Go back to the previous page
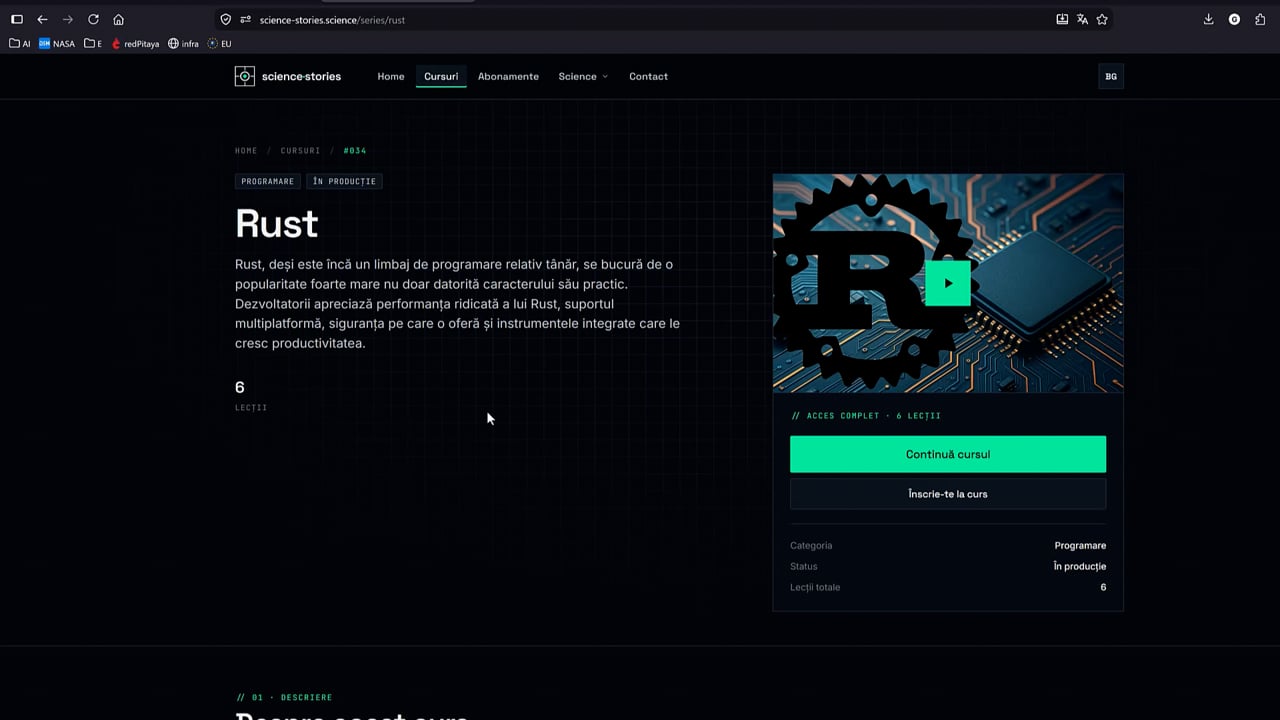The width and height of the screenshot is (1280, 720). click(42, 19)
